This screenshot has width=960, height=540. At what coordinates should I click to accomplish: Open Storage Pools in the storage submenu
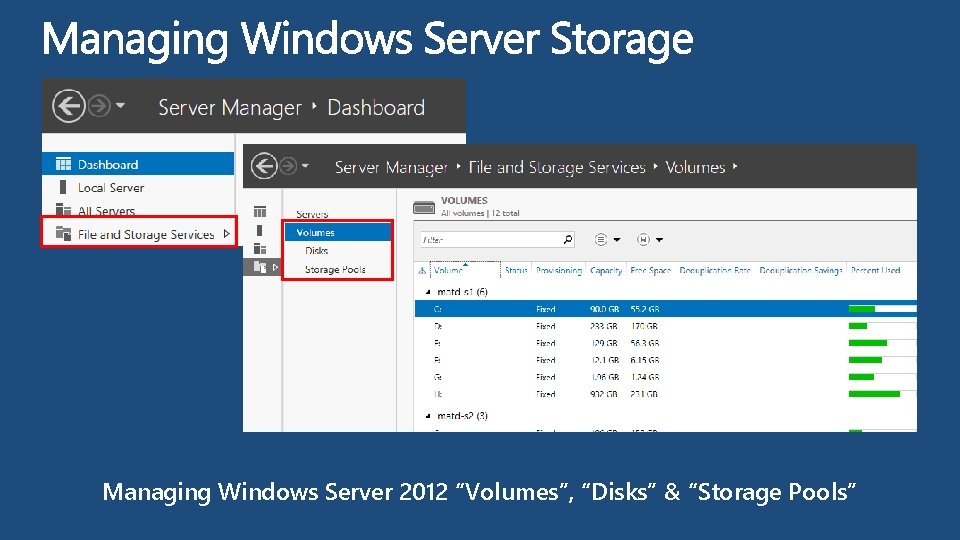coord(335,269)
